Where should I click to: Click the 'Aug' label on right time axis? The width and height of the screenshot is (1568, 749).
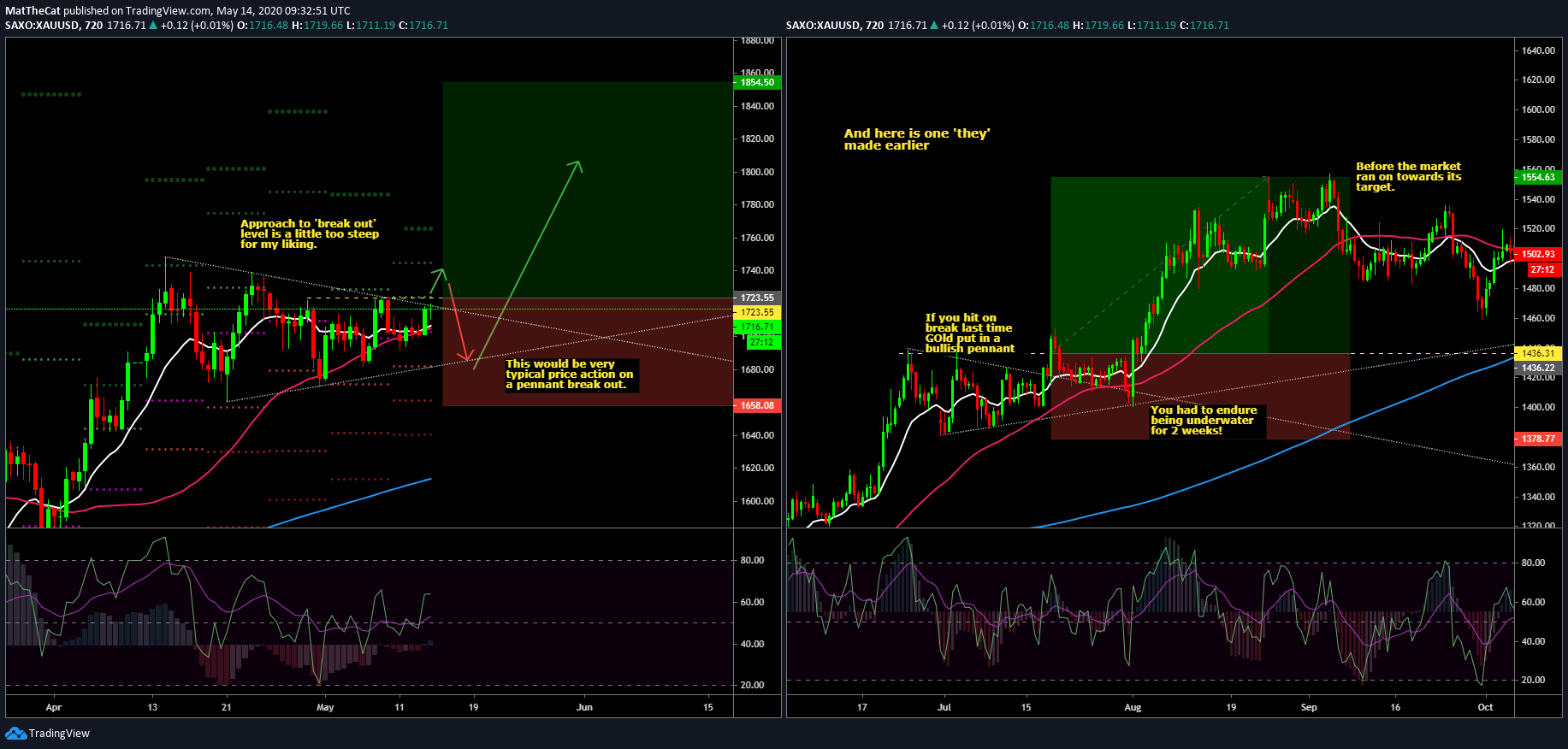1133,707
